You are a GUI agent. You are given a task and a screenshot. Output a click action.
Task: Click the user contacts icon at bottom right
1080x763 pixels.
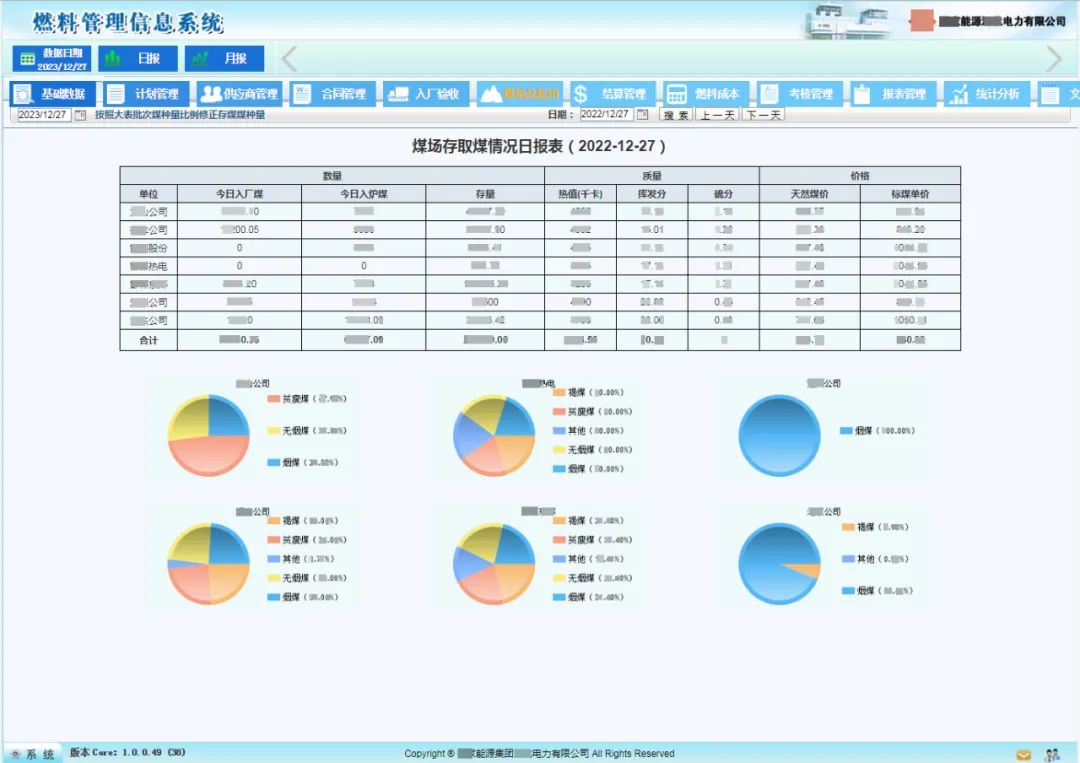coord(1050,755)
